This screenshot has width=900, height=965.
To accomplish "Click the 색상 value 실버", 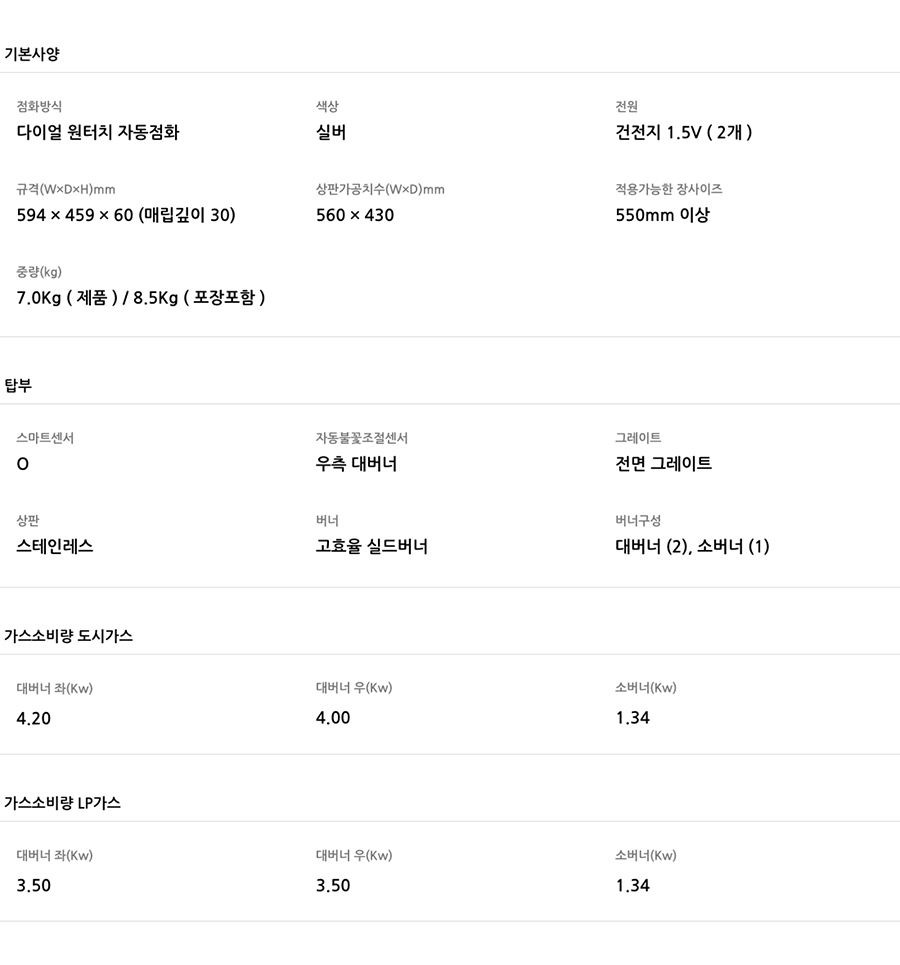I will coord(331,132).
